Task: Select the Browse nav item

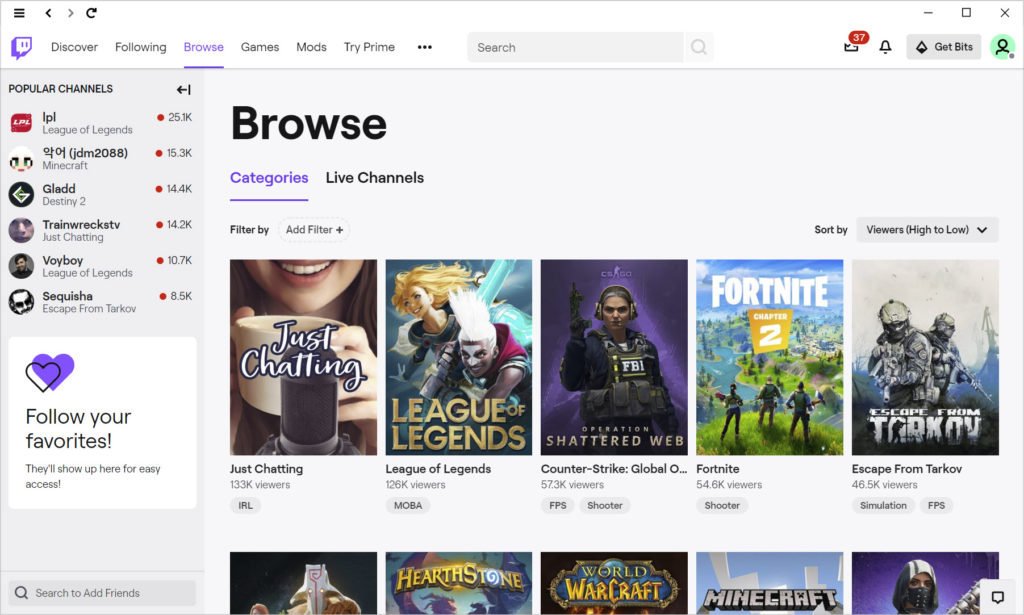Action: click(203, 47)
